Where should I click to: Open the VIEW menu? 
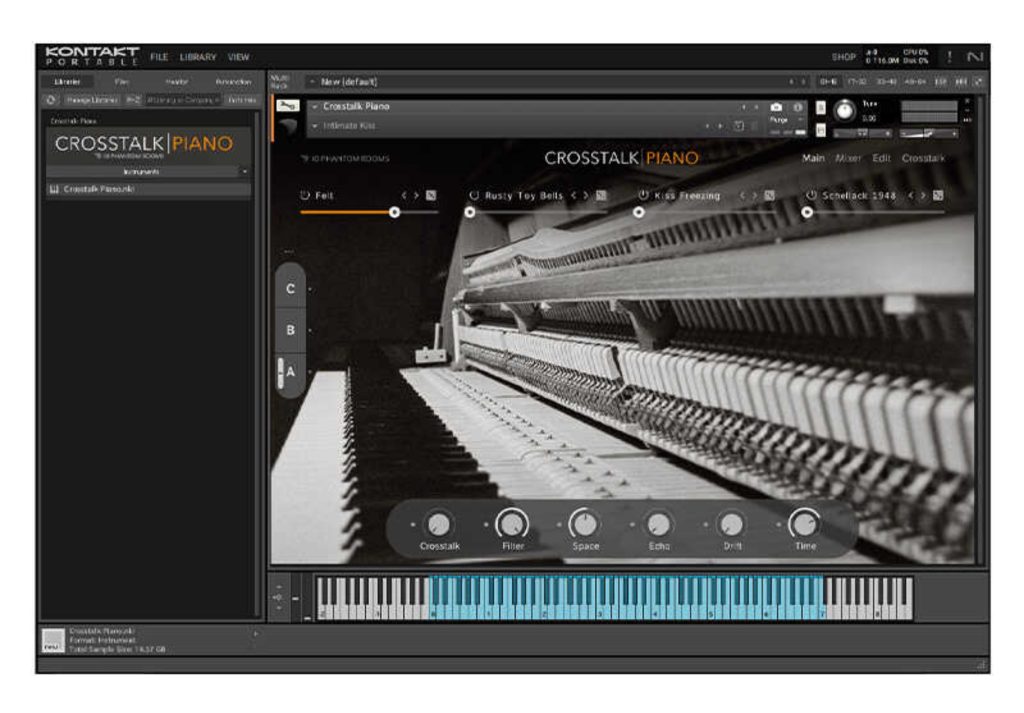tap(238, 57)
